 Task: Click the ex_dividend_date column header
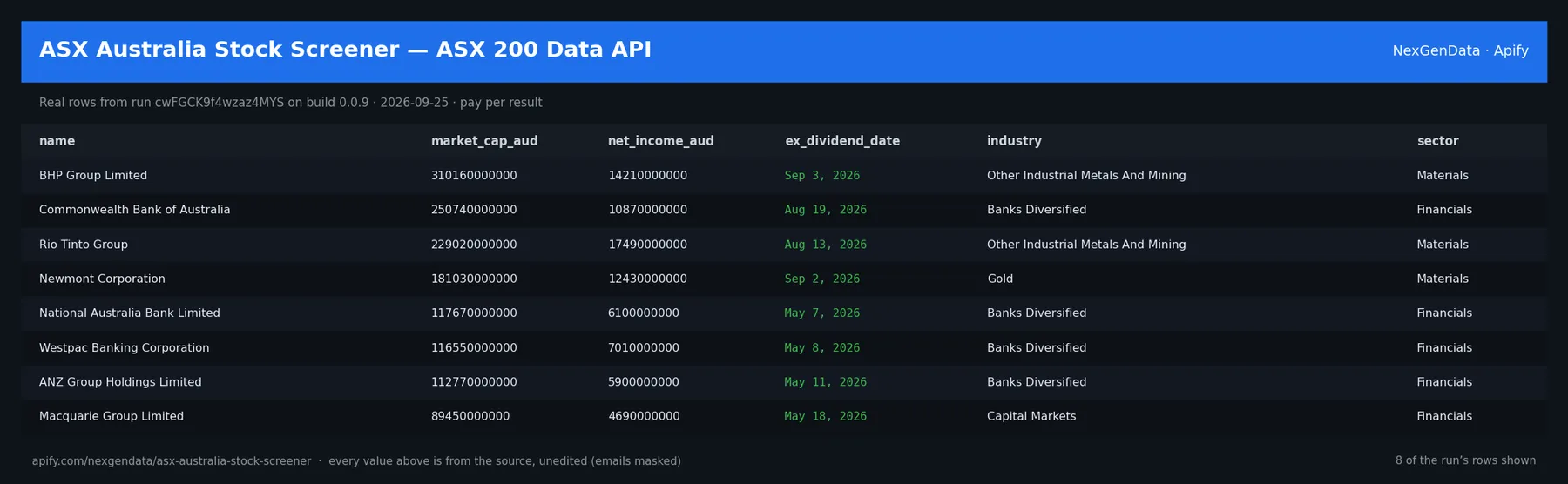click(x=842, y=141)
